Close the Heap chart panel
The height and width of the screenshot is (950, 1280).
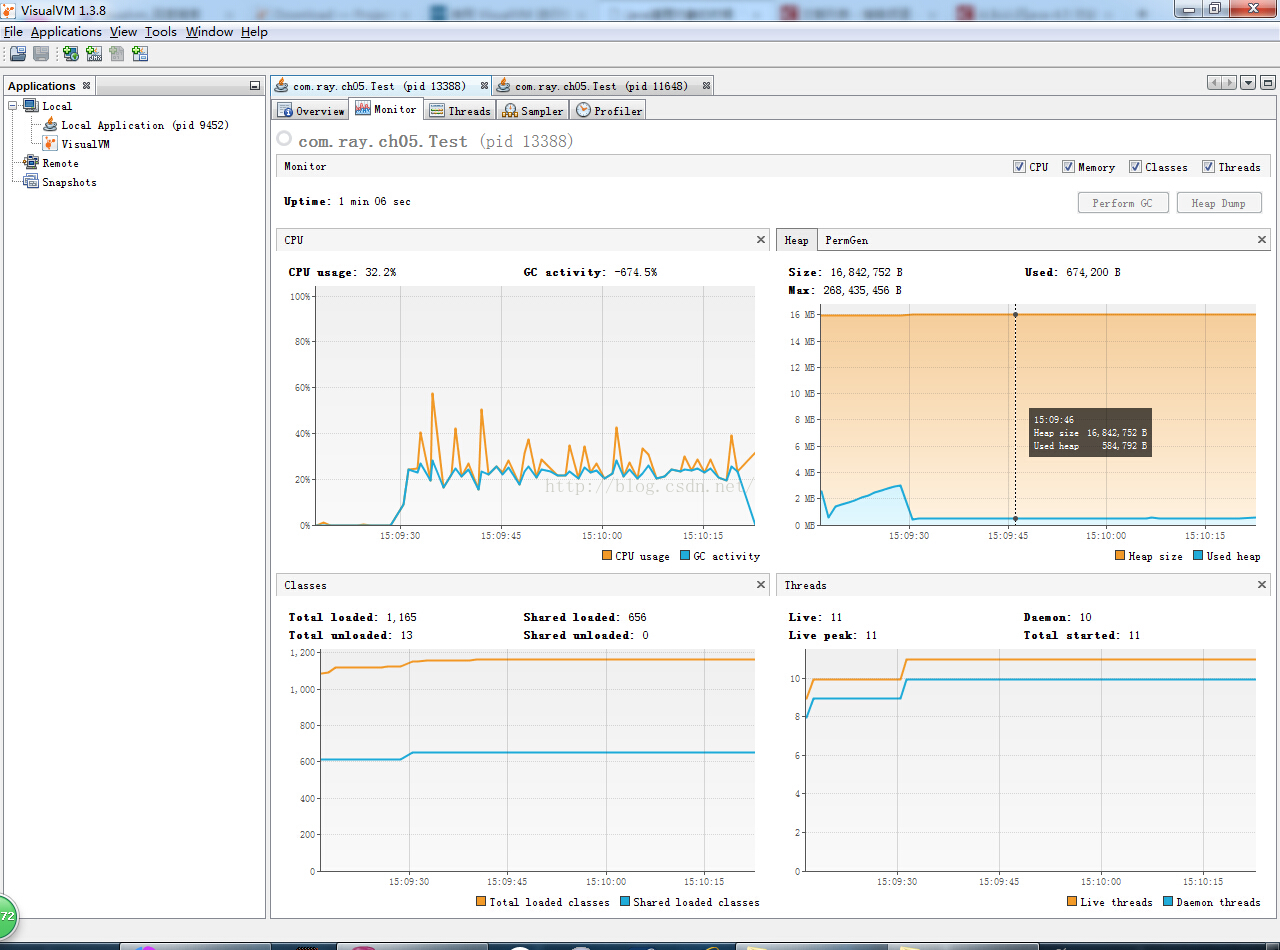tap(1262, 240)
